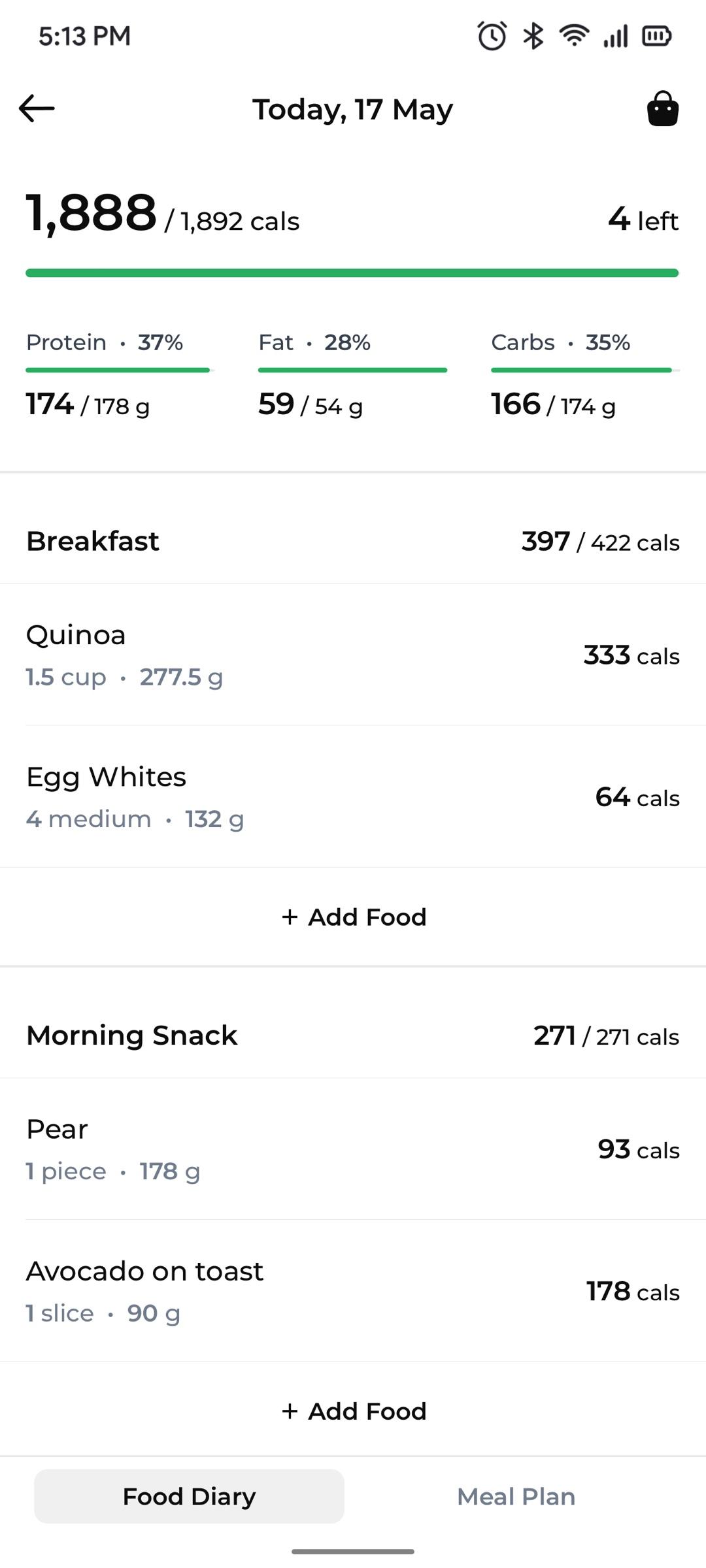Screen dimensions: 706x1568
Task: Tap the Protein 37% macro bar
Action: coord(120,370)
